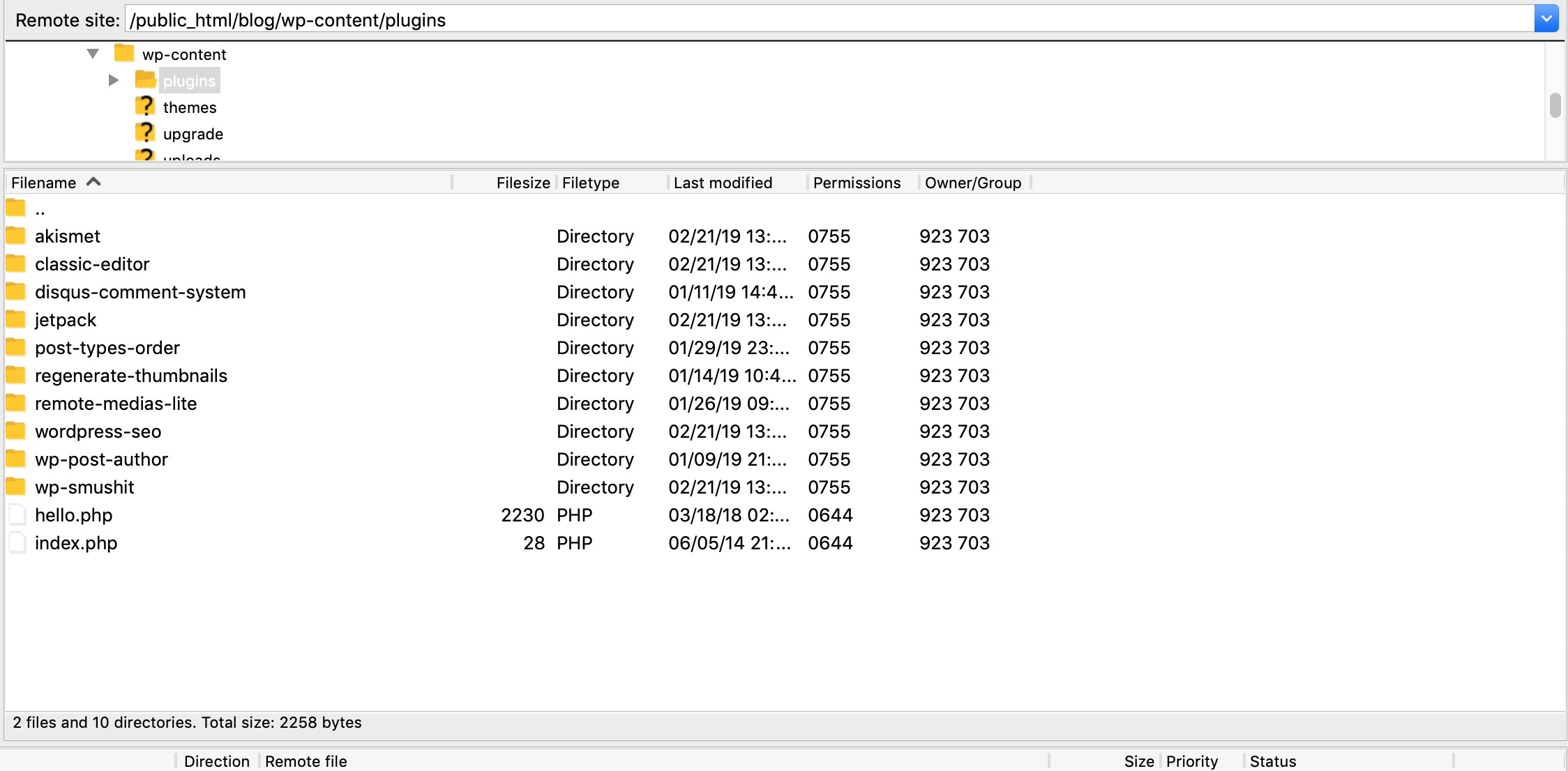Select the disqus-comment-system directory row
Screen dimensions: 1568x771
pyautogui.click(x=140, y=291)
